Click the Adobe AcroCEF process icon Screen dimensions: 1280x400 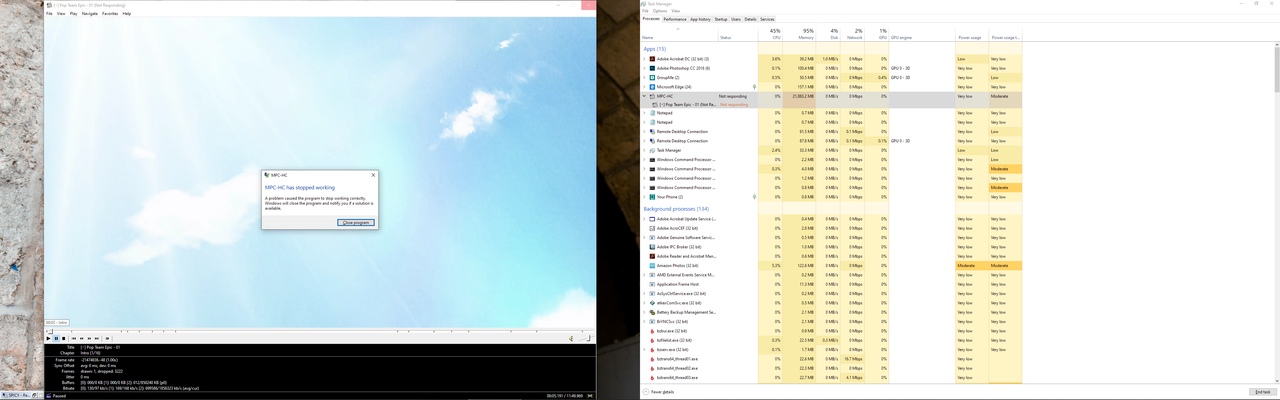coord(652,228)
